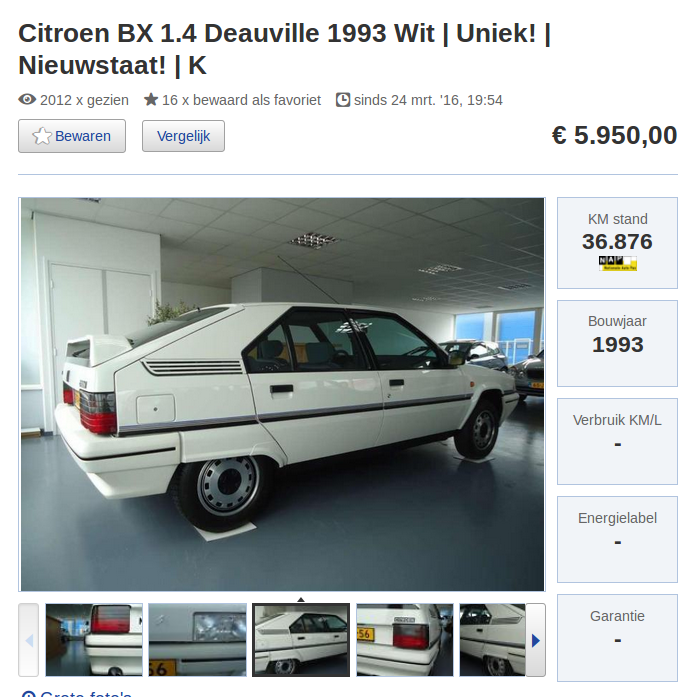Select the headlight close-up thumbnail
The image size is (694, 697).
[x=197, y=640]
